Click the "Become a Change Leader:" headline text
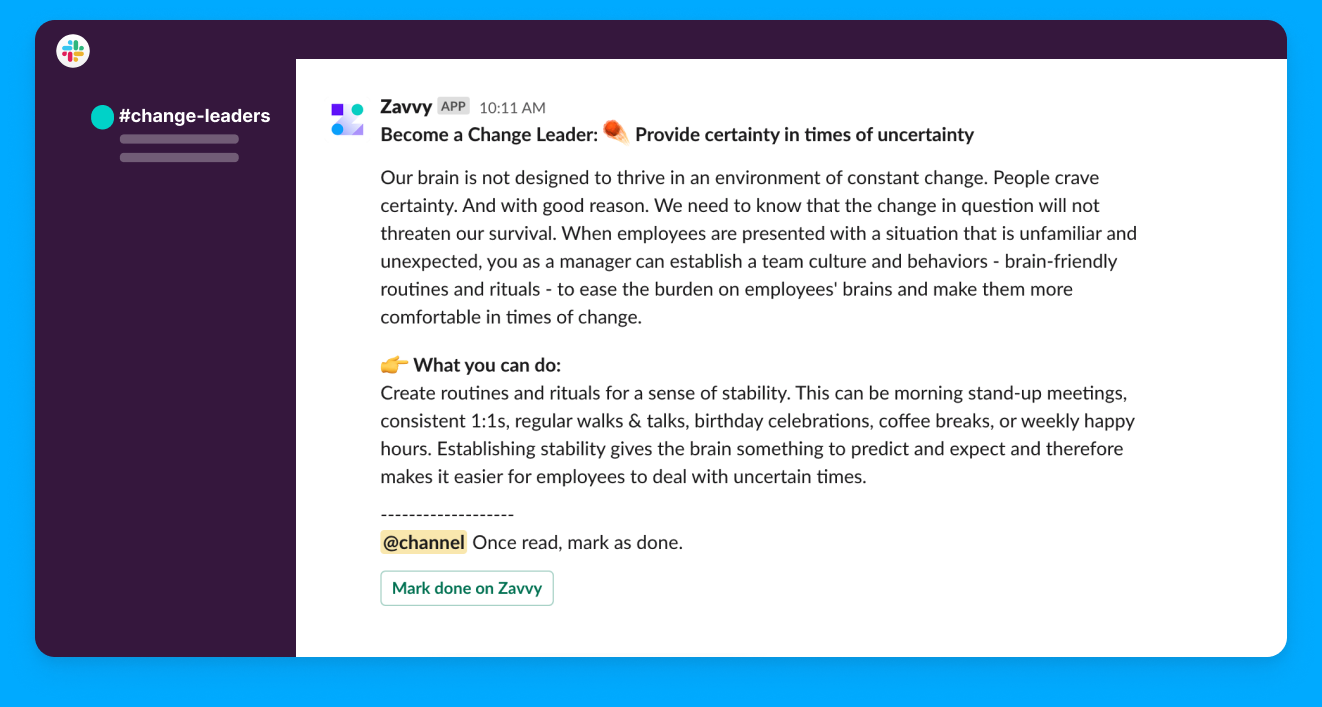The width and height of the screenshot is (1322, 707). 489,135
